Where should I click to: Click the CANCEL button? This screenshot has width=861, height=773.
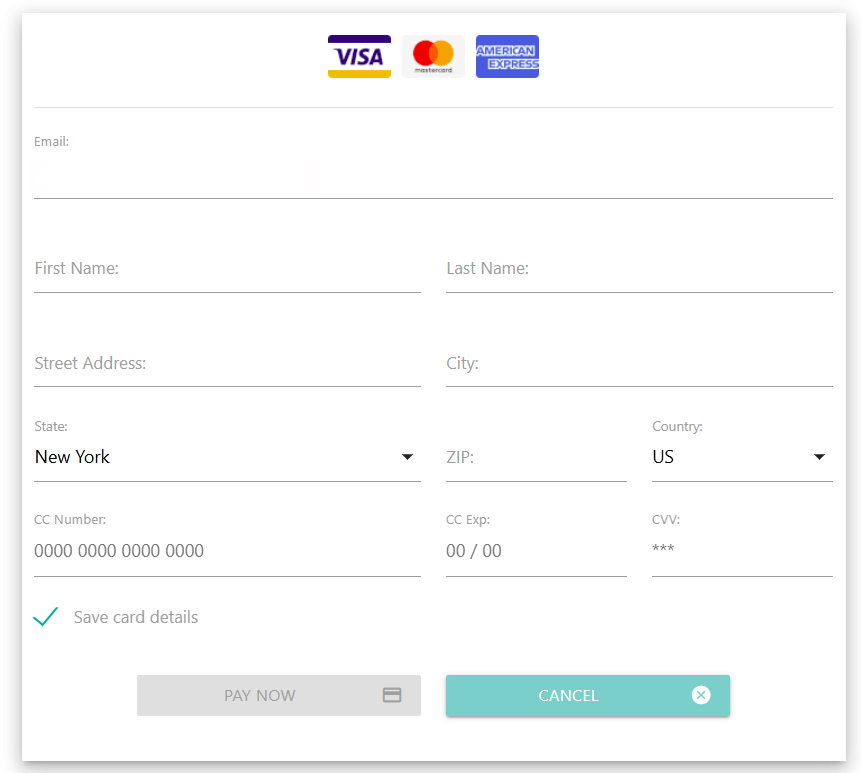coord(568,695)
